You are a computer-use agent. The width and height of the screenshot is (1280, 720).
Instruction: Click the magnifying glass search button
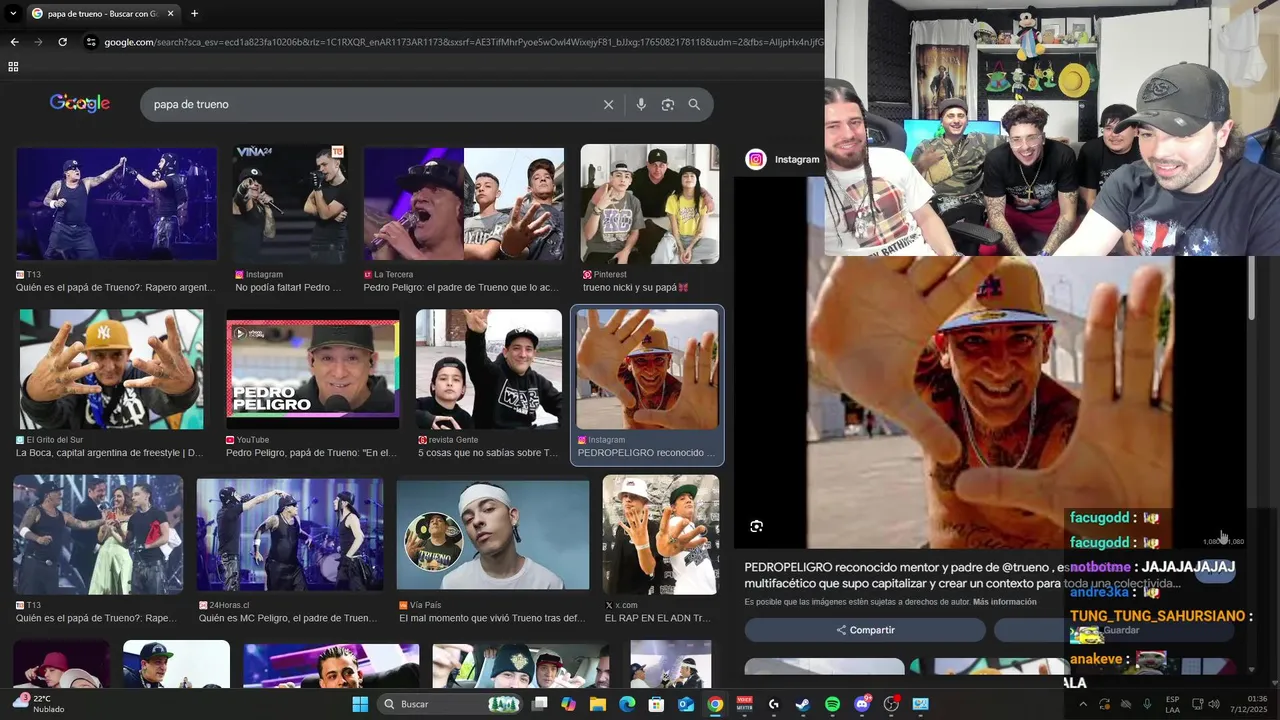click(694, 104)
